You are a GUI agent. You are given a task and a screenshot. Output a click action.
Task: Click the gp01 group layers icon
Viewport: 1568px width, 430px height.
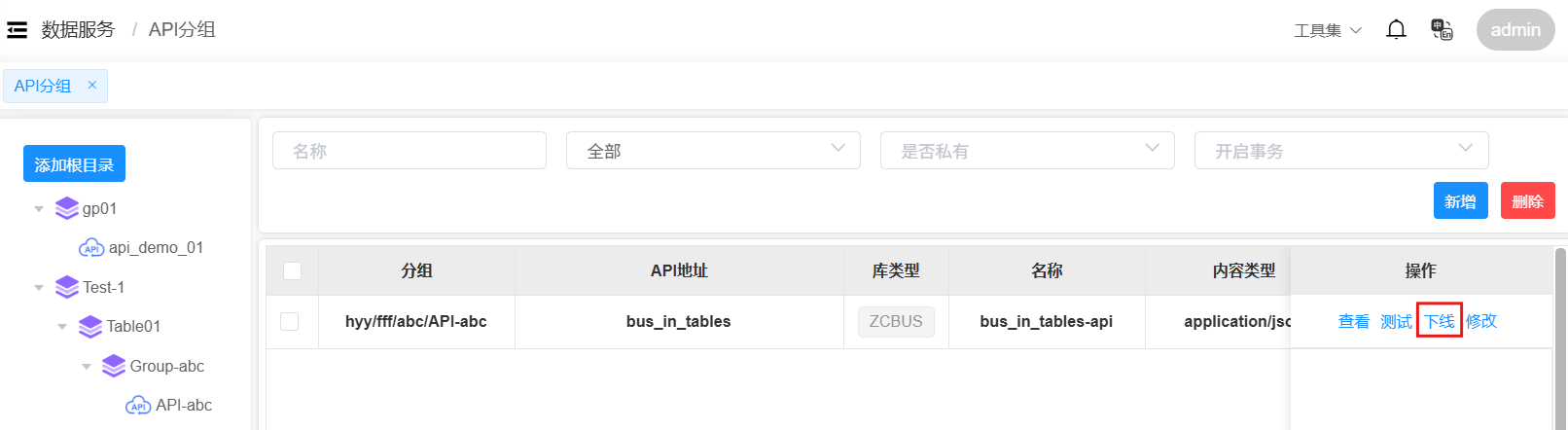[67, 208]
